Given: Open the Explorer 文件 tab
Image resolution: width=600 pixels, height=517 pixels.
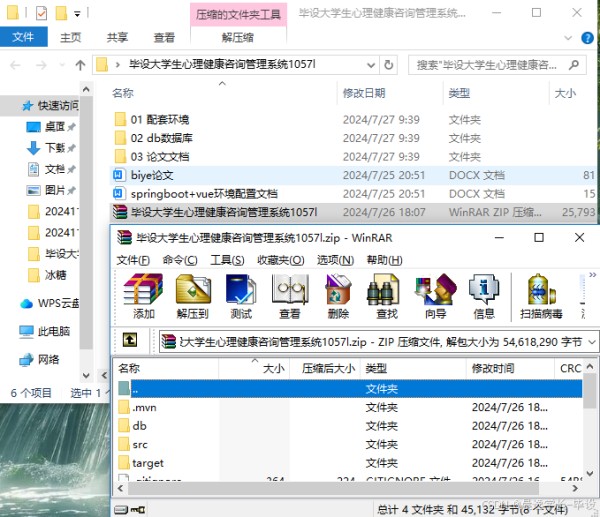Looking at the screenshot, I should [x=23, y=37].
